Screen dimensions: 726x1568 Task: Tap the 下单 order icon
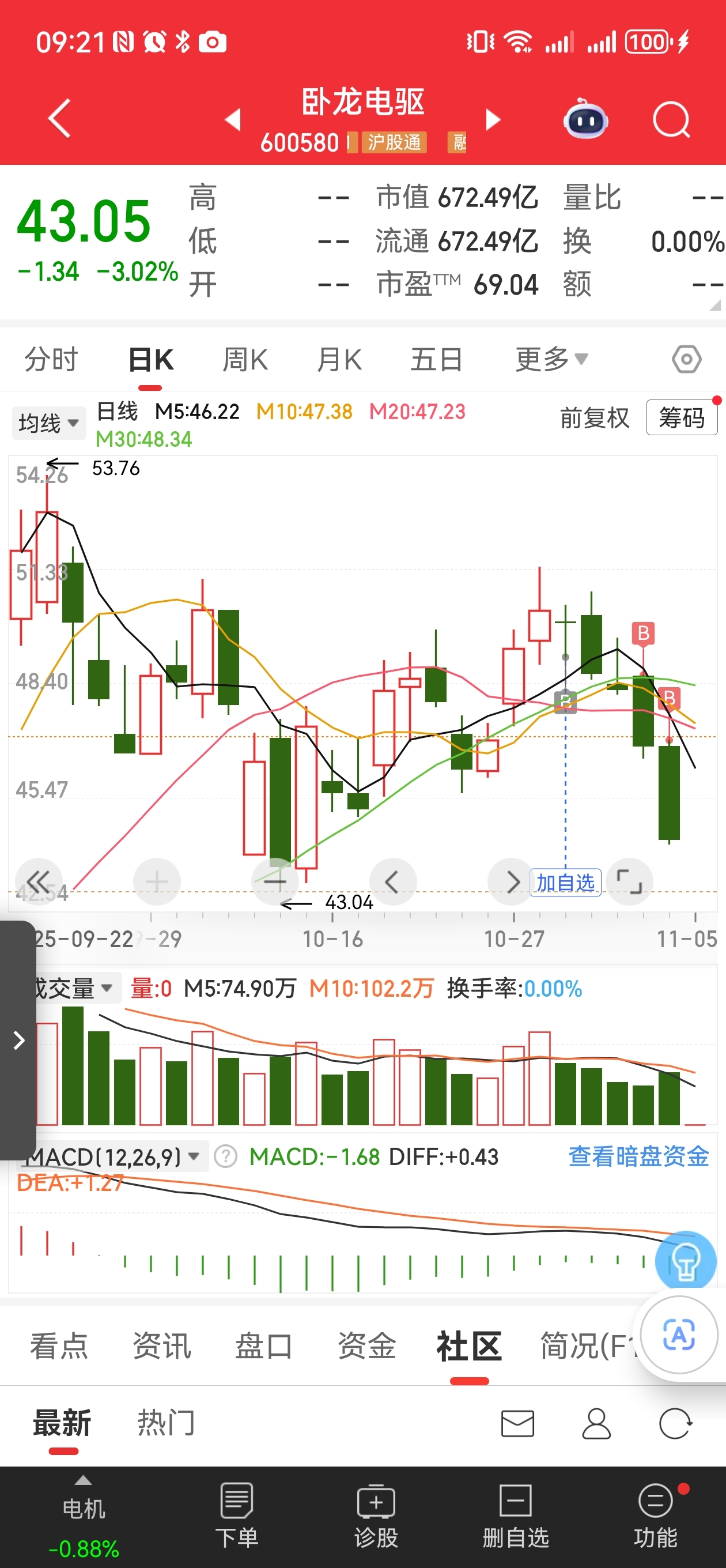[x=236, y=1516]
